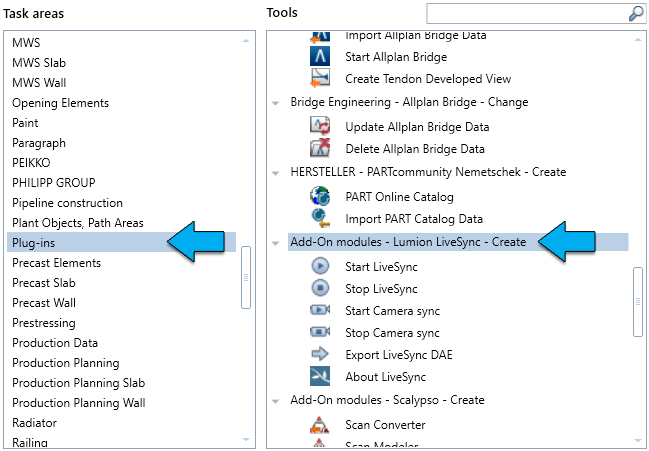Click the Start Camera sync icon
Screen dimensions: 649x451
[x=320, y=311]
